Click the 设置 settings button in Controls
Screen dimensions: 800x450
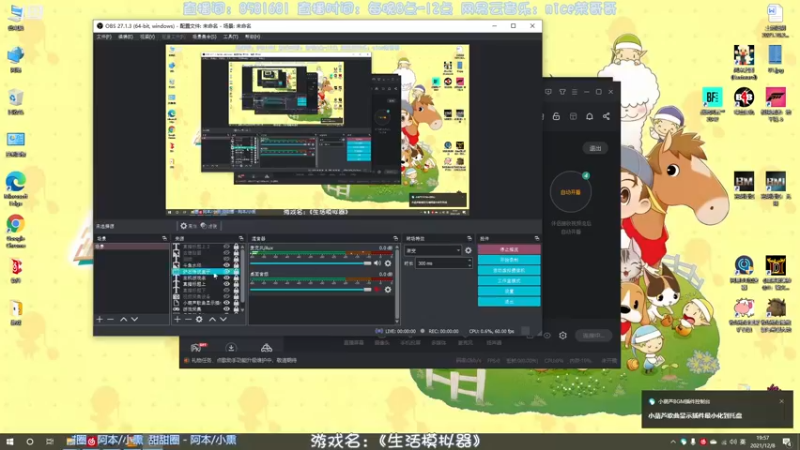point(509,291)
